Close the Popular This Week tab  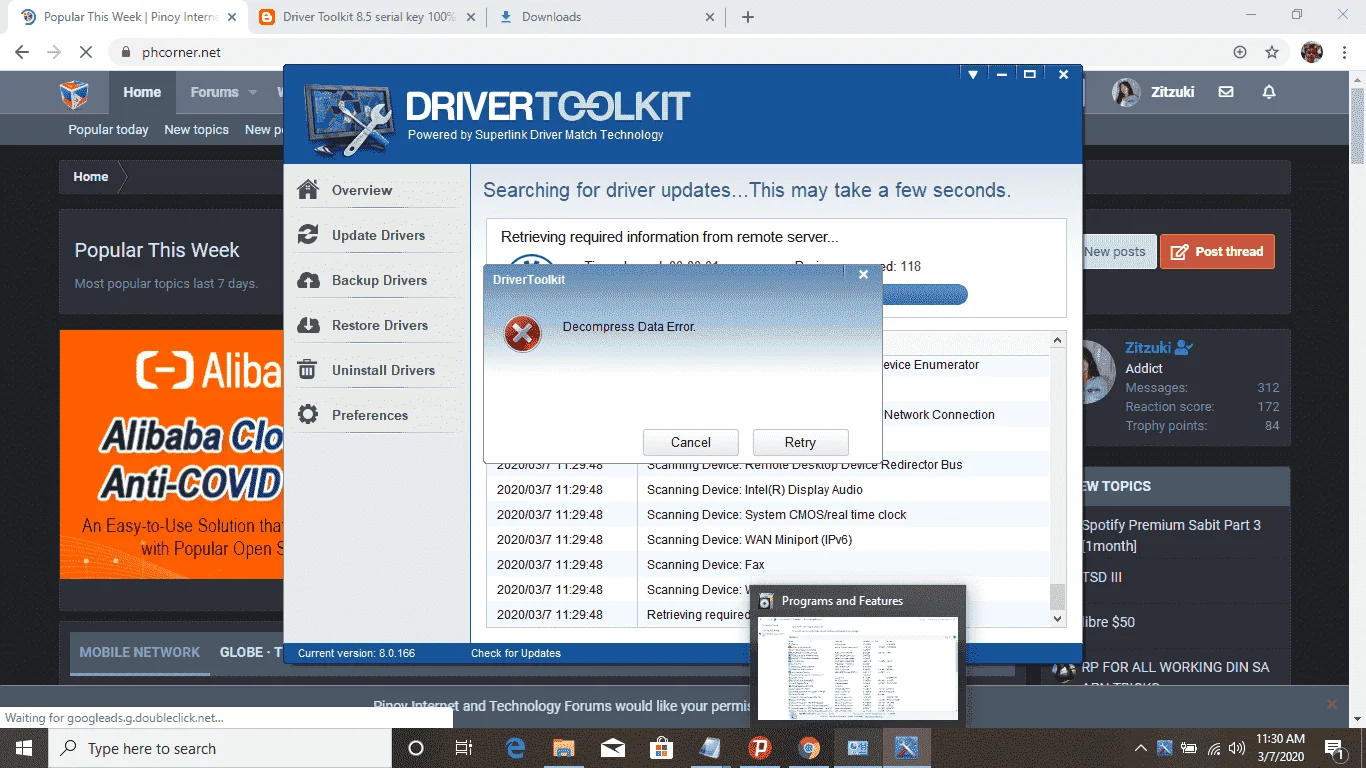[x=233, y=17]
